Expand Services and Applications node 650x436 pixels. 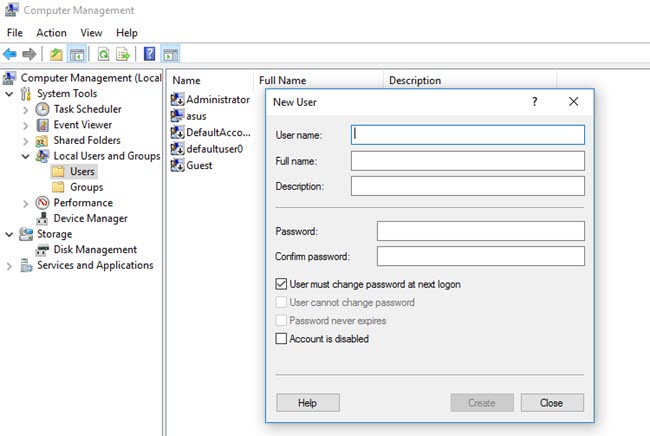pyautogui.click(x=10, y=266)
